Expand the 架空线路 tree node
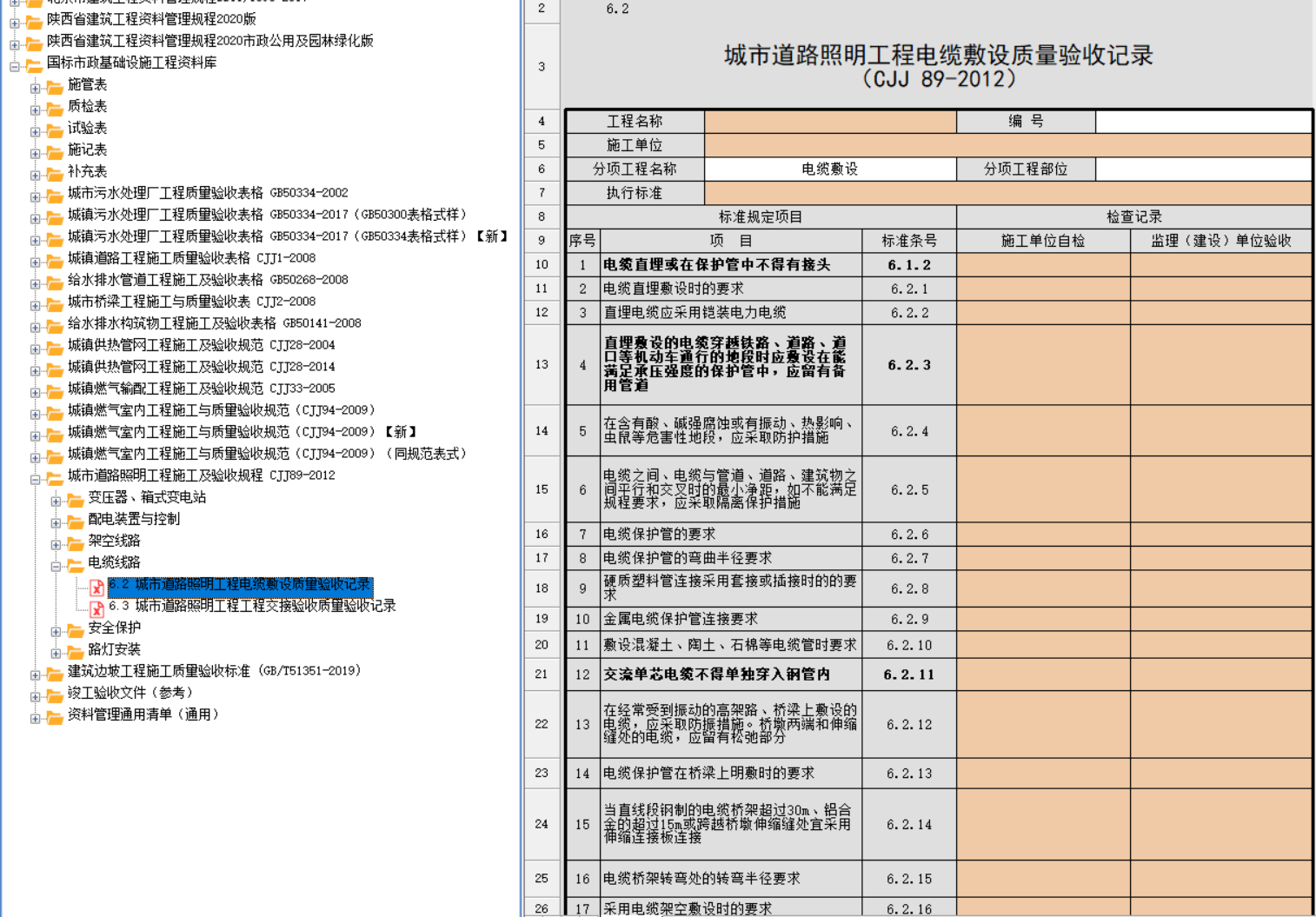 (x=56, y=544)
